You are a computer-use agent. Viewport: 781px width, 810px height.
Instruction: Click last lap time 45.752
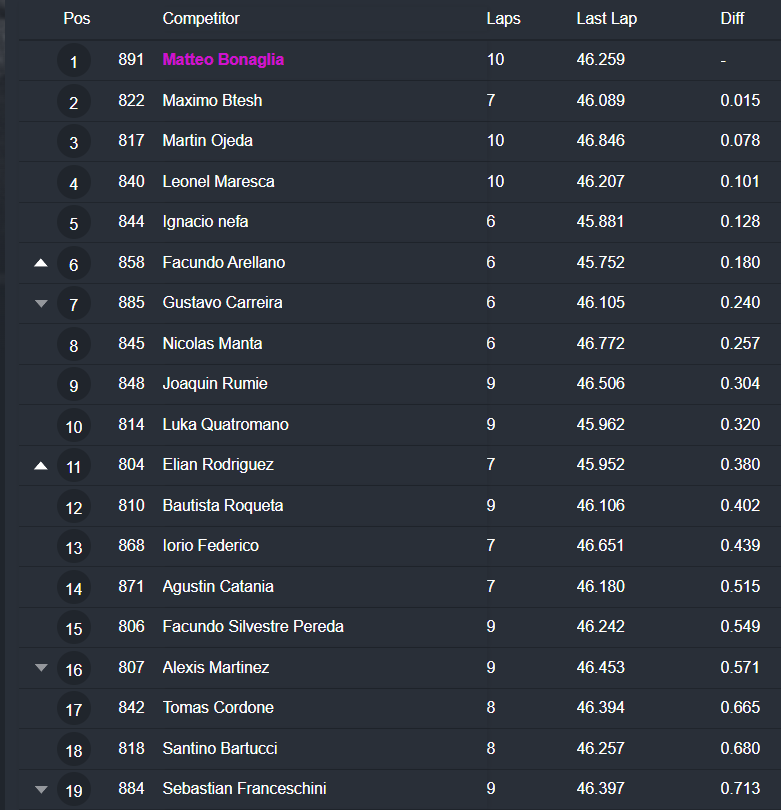coord(600,263)
